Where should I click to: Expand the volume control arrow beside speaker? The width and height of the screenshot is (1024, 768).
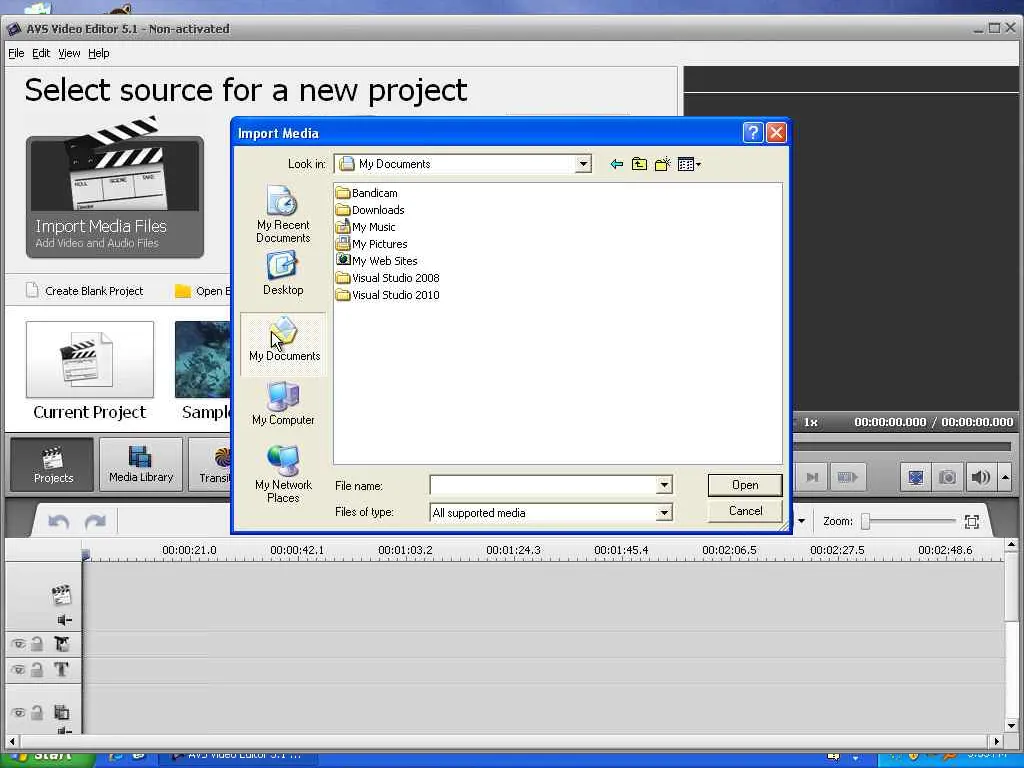coord(1005,477)
